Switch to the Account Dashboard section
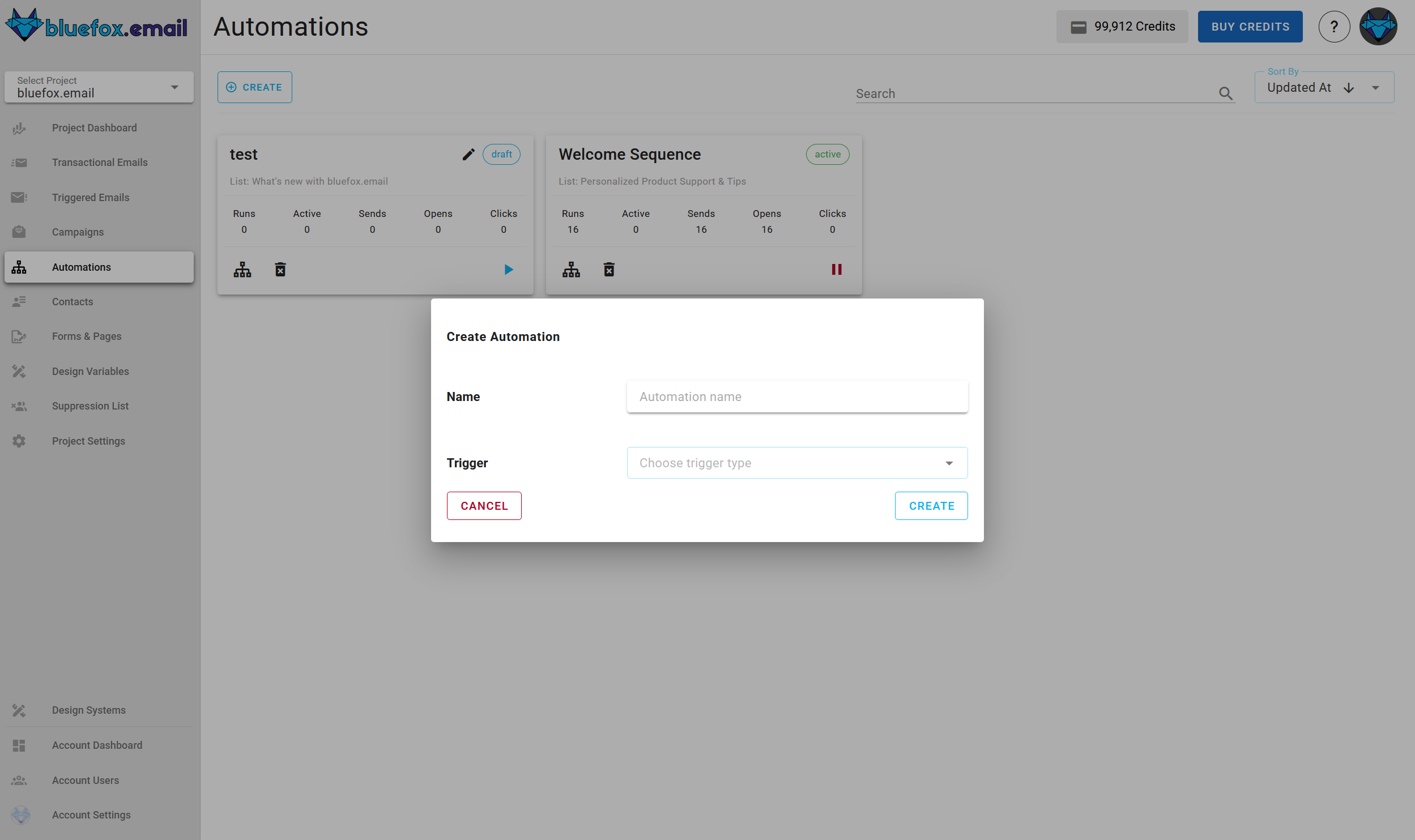Screen dimensions: 1415x840 click(x=97, y=745)
